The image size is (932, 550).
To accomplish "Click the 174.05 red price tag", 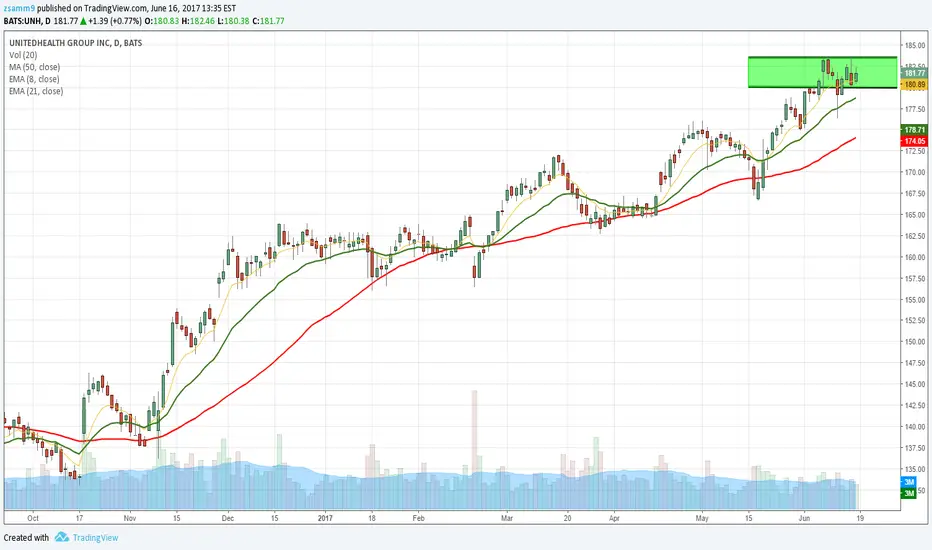I will tap(915, 141).
